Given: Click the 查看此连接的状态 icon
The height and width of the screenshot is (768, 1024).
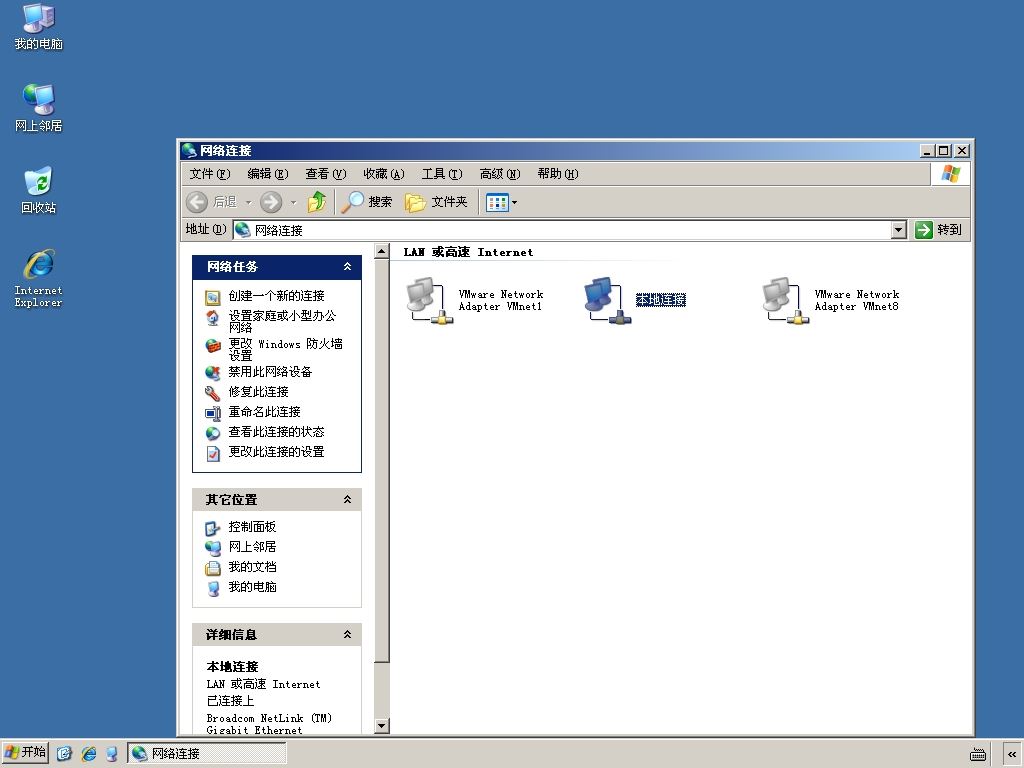Looking at the screenshot, I should coord(213,433).
